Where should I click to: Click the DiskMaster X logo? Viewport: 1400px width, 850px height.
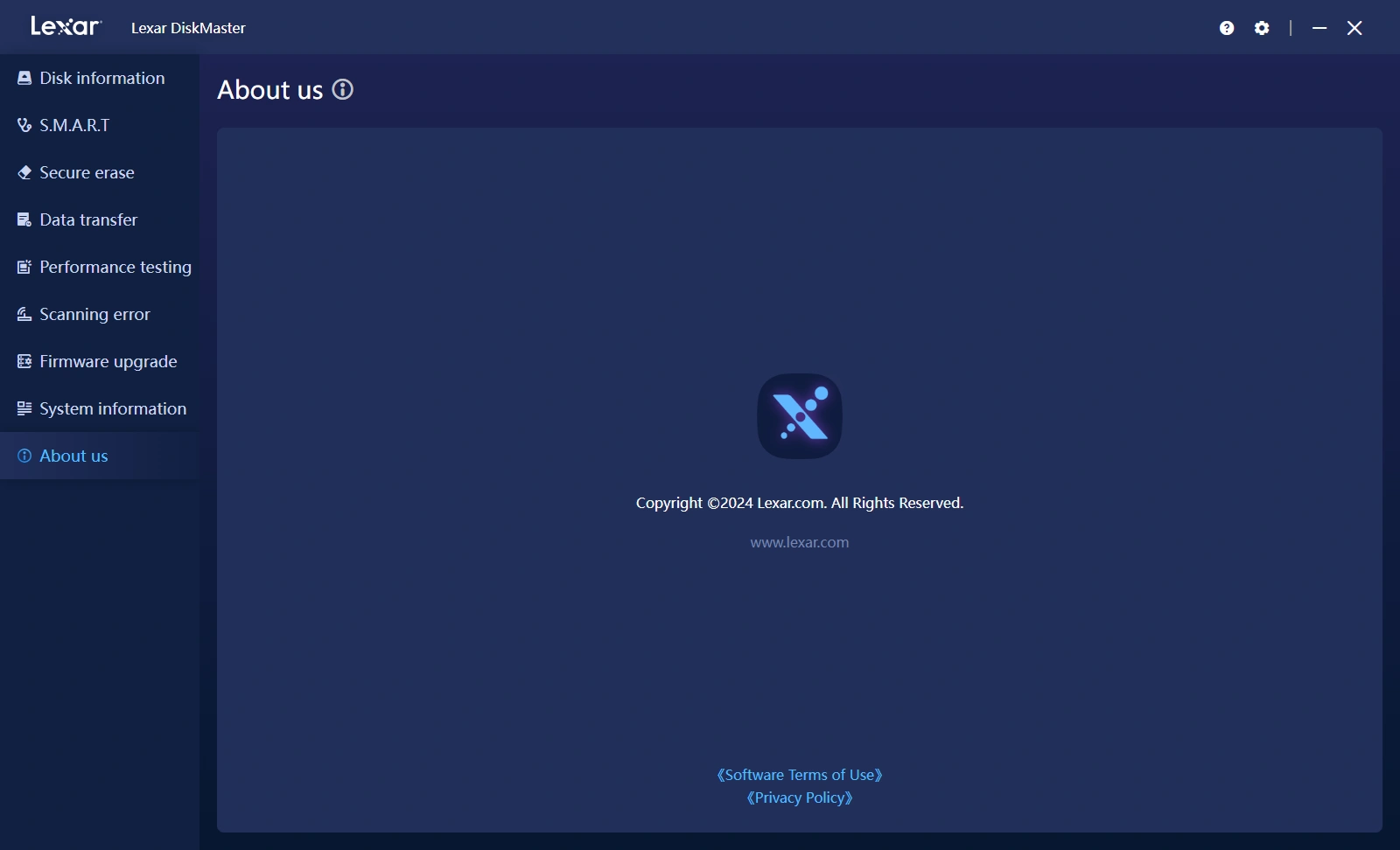coord(800,416)
